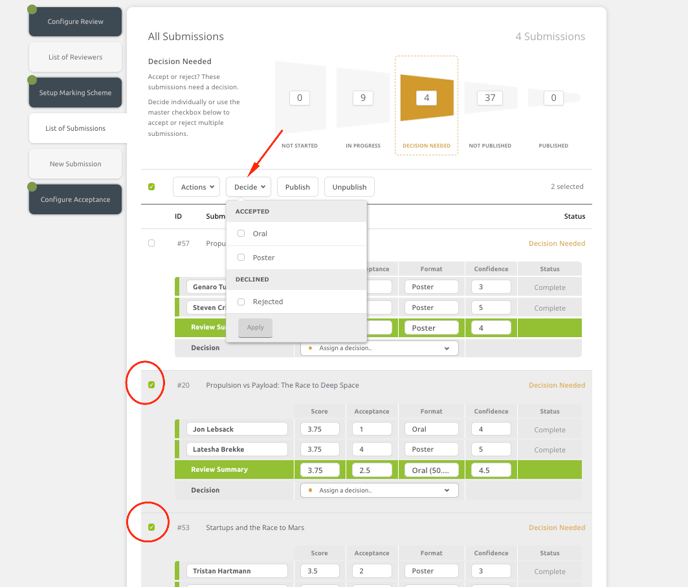Image resolution: width=688 pixels, height=587 pixels.
Task: Filter by In Progress stage showing 9
Action: tap(363, 98)
